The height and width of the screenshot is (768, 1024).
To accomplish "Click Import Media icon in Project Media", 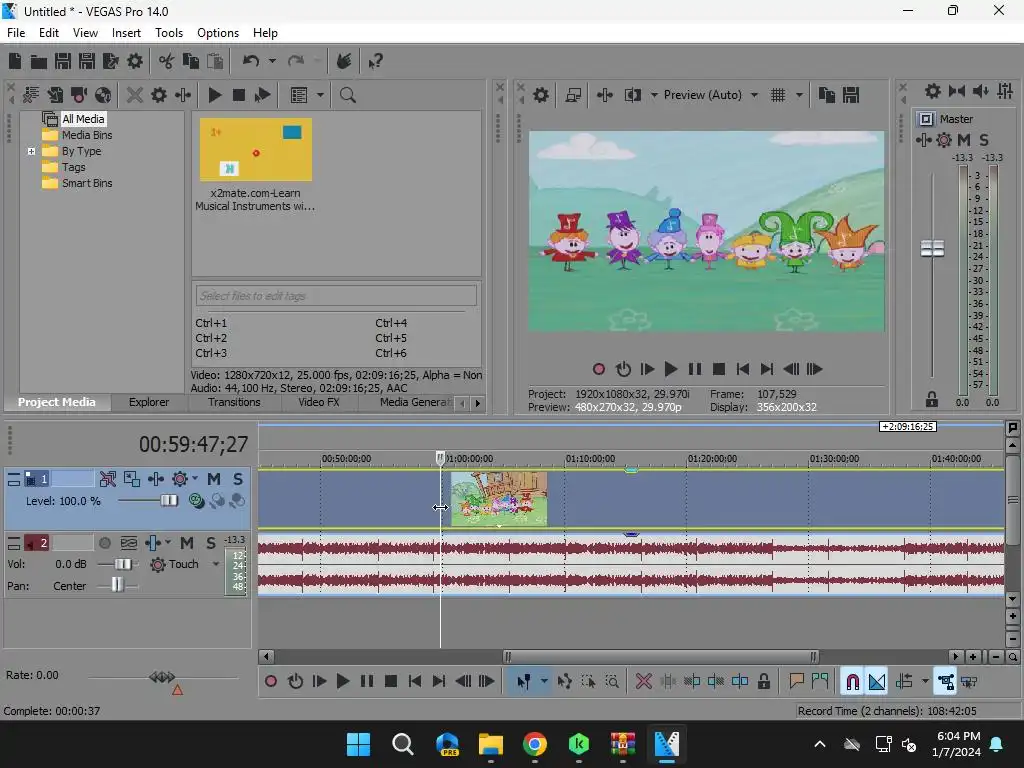I will tap(55, 95).
